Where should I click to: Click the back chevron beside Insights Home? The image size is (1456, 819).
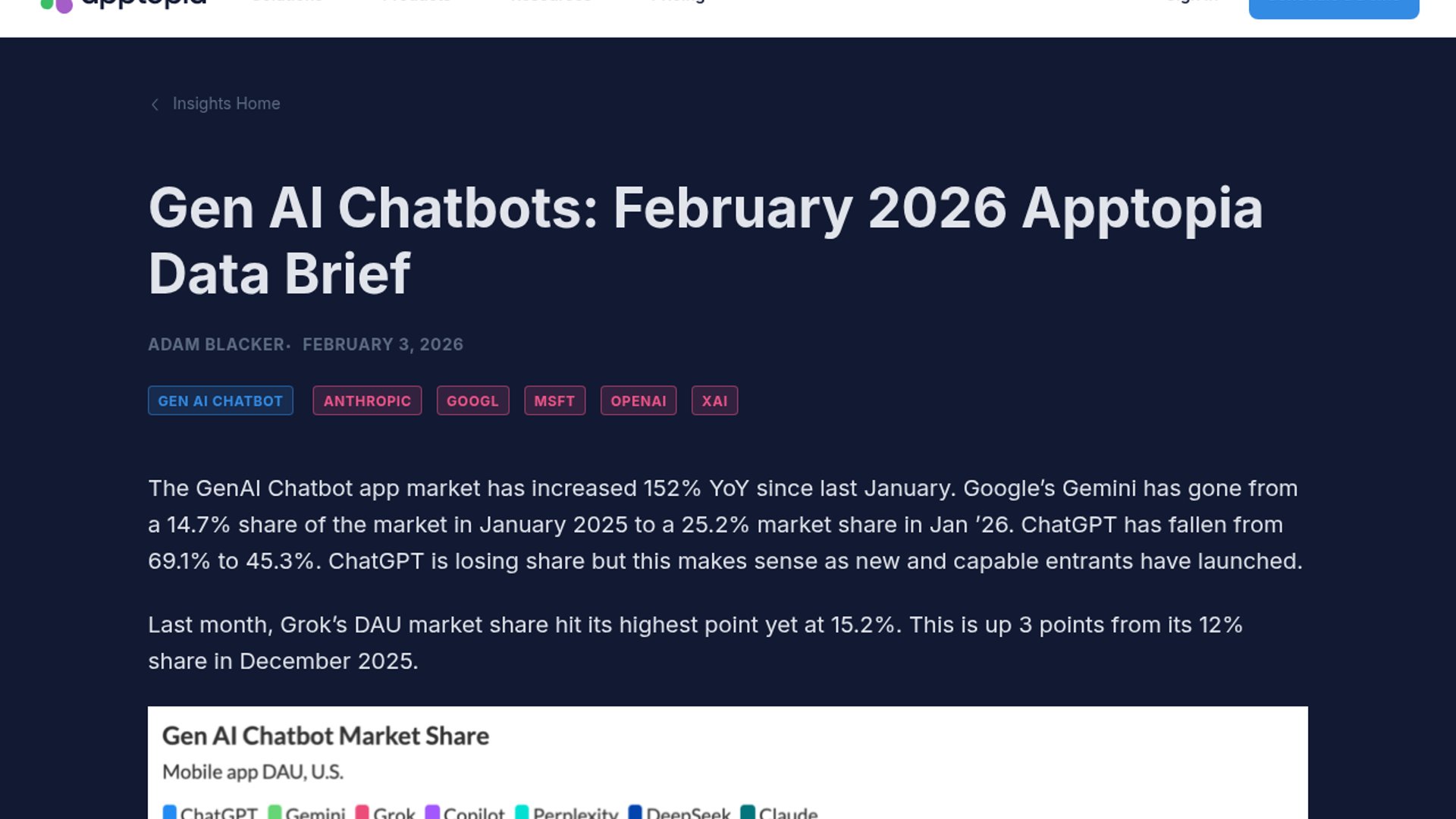[155, 105]
